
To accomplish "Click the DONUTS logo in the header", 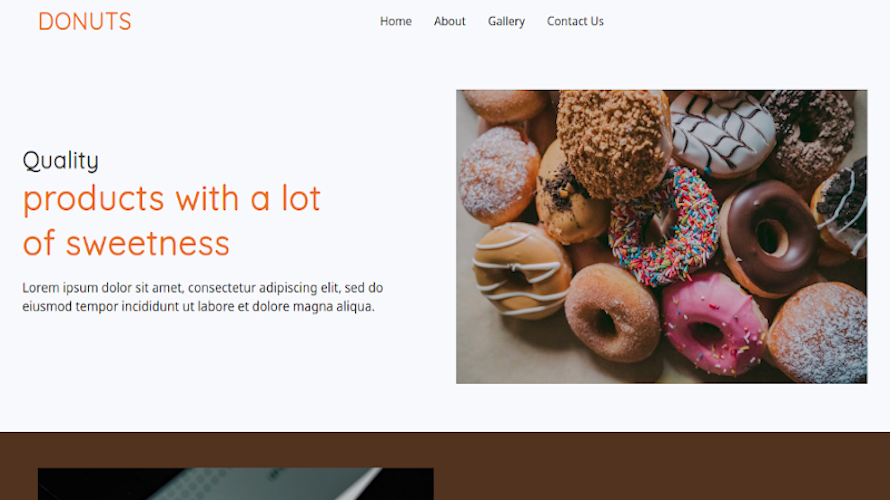I will click(85, 22).
